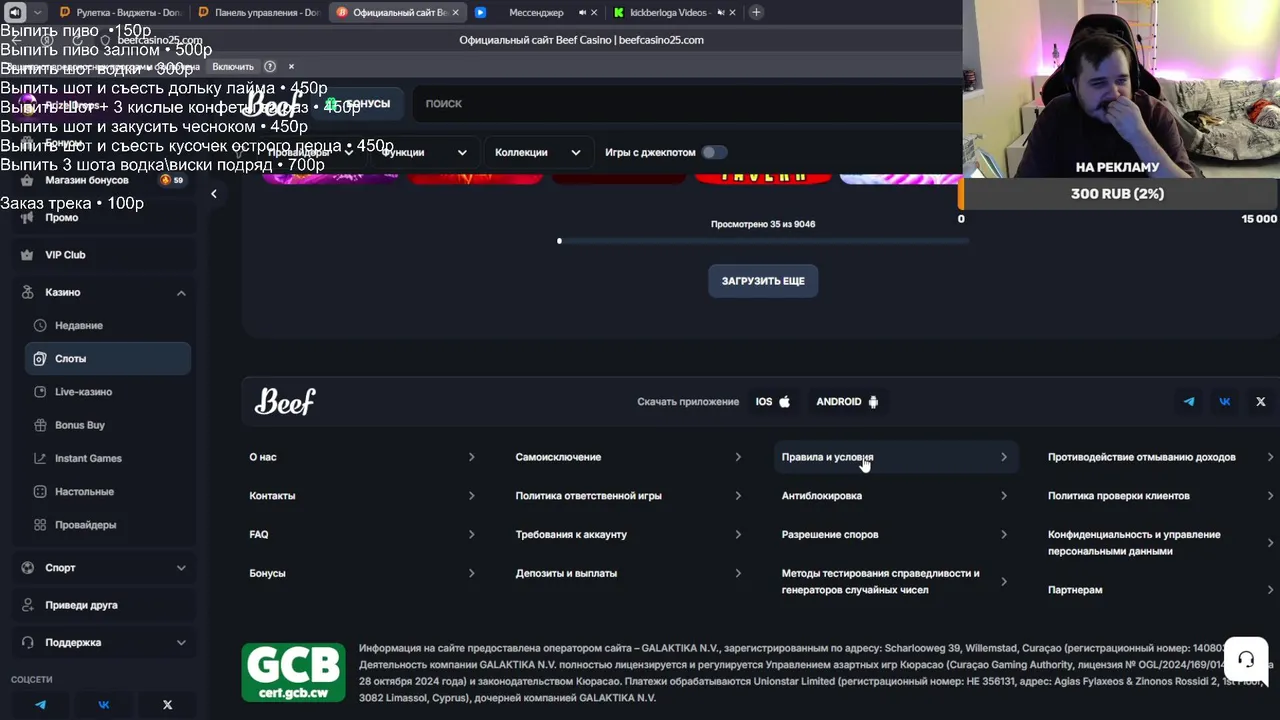Download the IOS app
Screen dimensions: 1280x720
coord(773,401)
